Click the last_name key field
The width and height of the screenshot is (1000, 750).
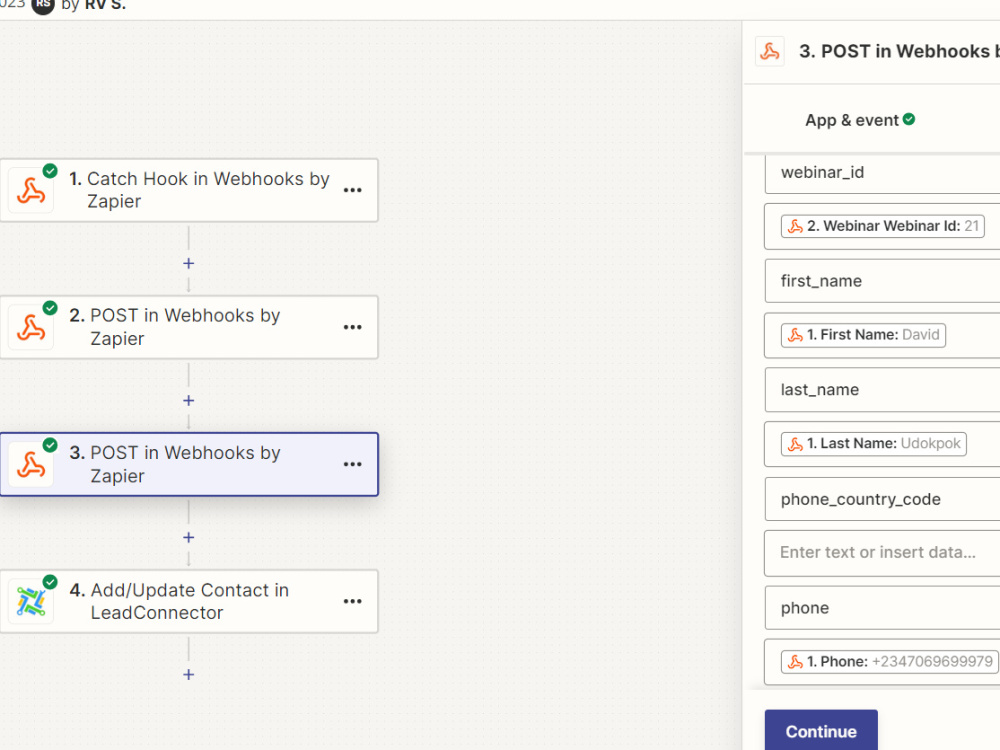coord(883,390)
